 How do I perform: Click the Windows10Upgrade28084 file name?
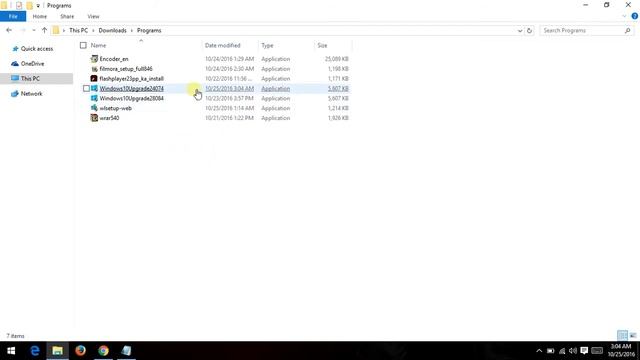(131, 98)
